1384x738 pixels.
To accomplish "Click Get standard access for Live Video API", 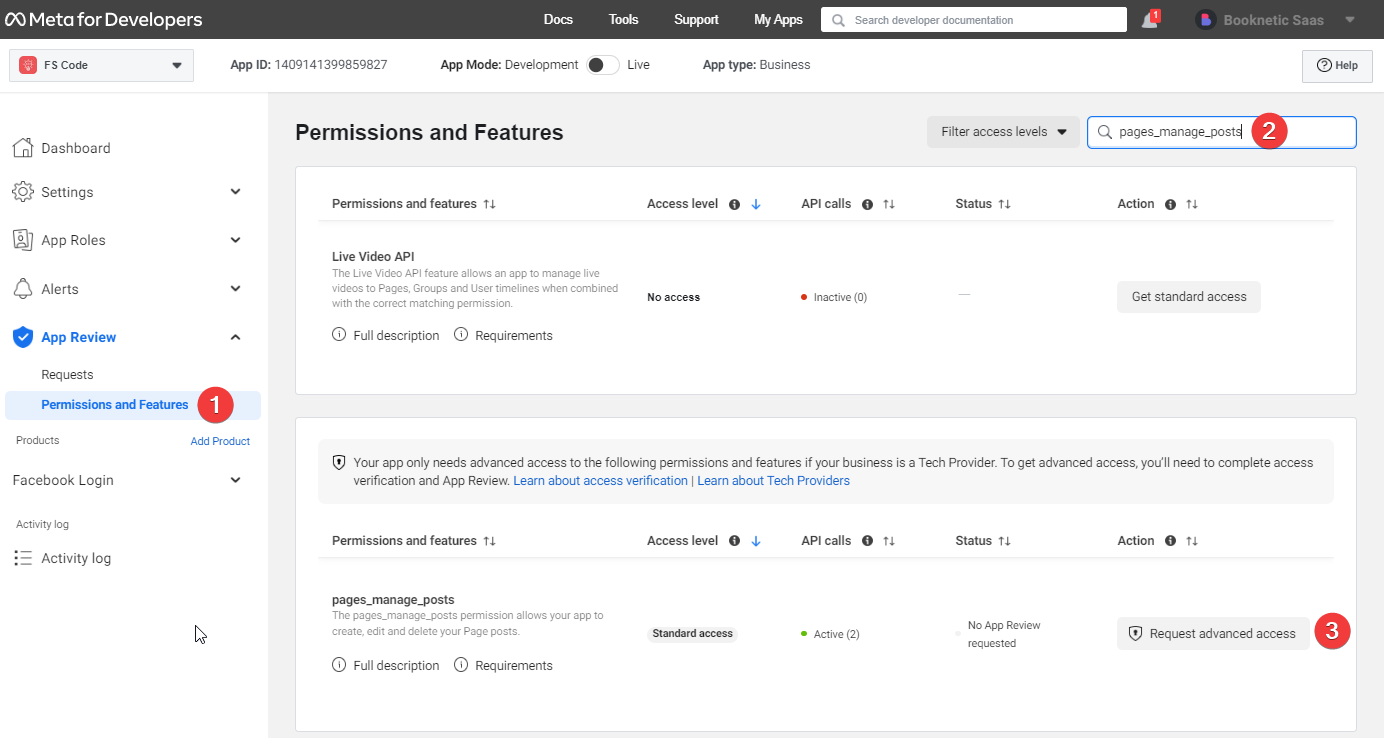I will pos(1188,297).
